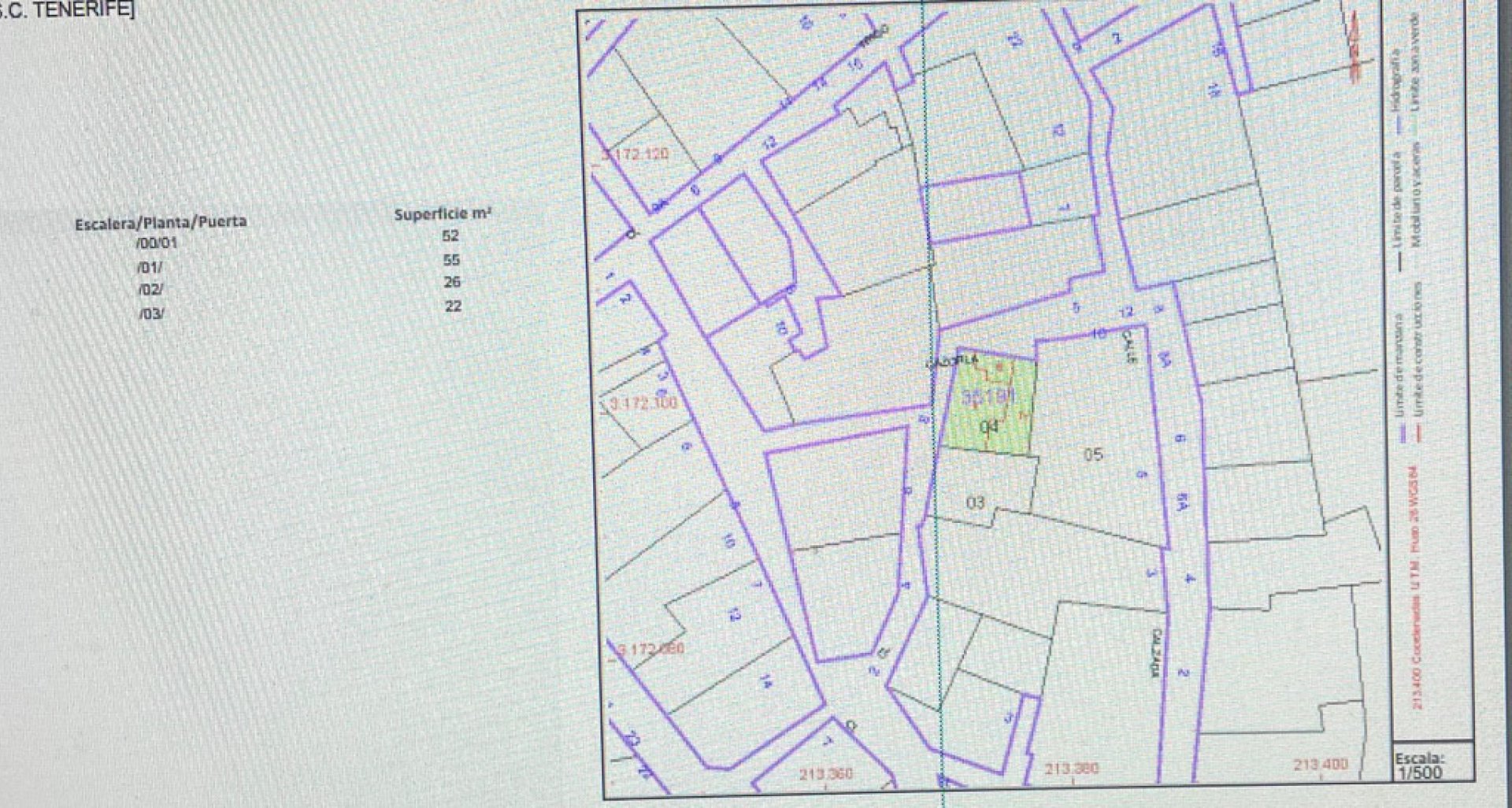Viewport: 1512px width, 808px height.
Task: Click the surface value '55'
Action: coord(451,260)
